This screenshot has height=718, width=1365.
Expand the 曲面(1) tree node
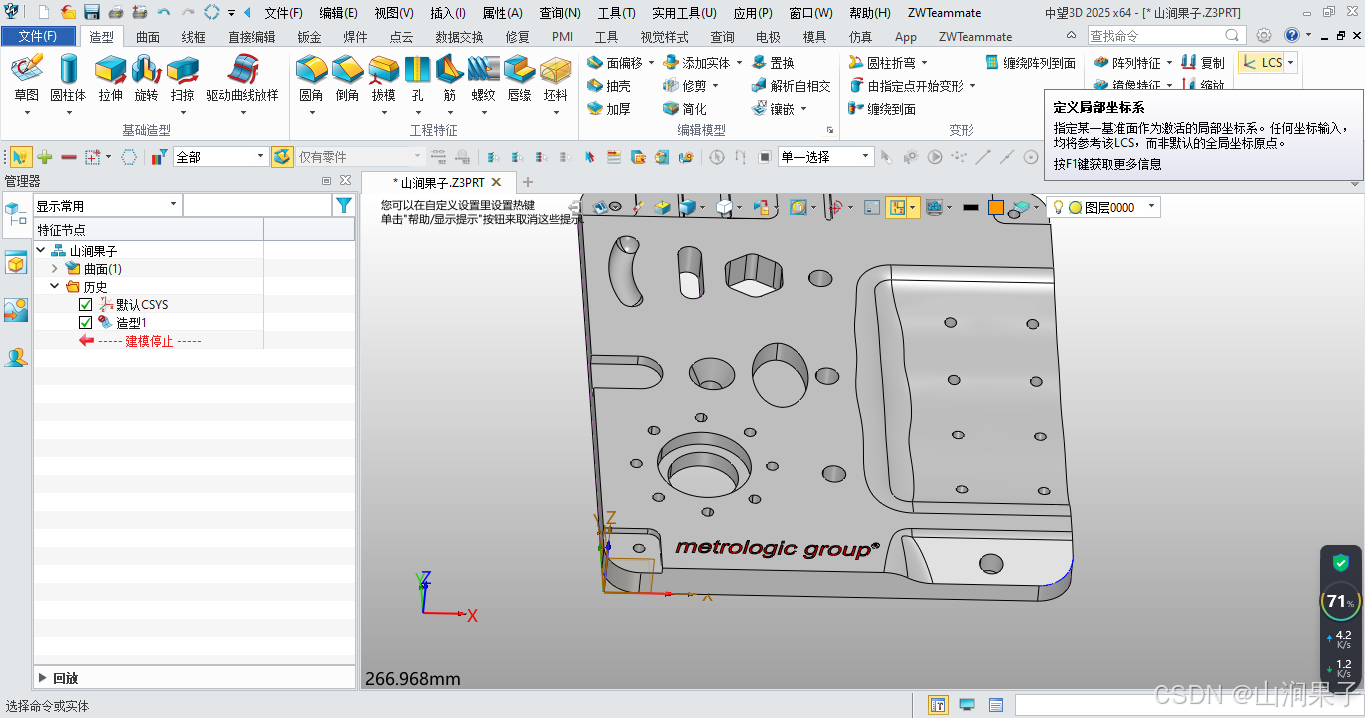55,269
